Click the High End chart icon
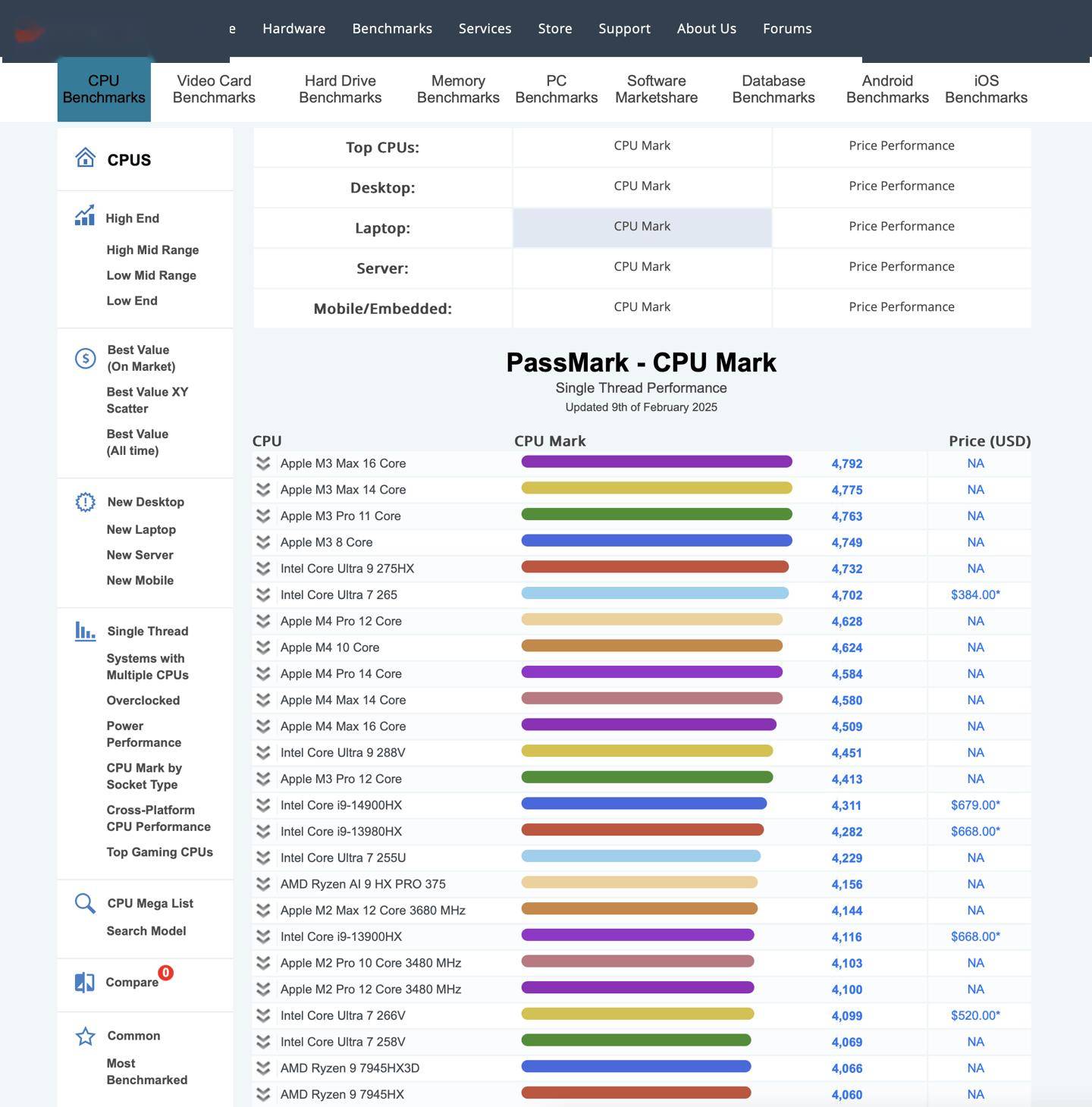Viewport: 1092px width, 1107px height. click(x=84, y=215)
